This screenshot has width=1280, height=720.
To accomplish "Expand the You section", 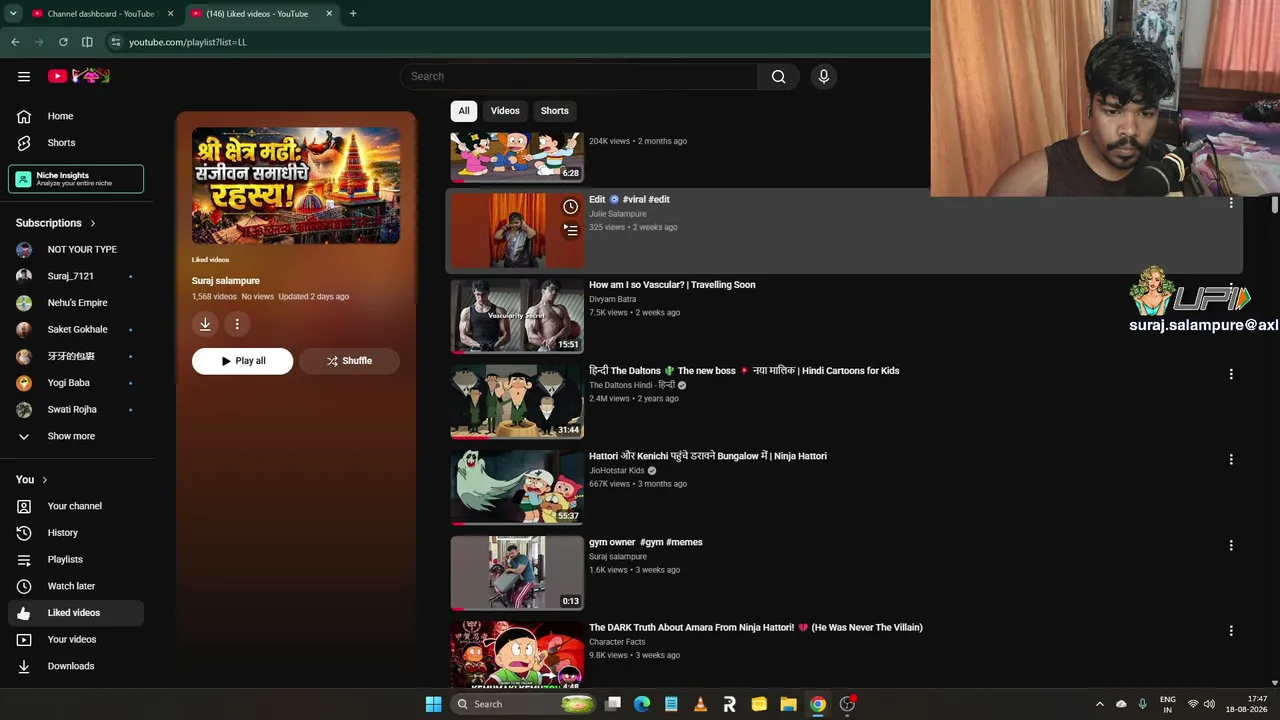I will click(x=32, y=480).
